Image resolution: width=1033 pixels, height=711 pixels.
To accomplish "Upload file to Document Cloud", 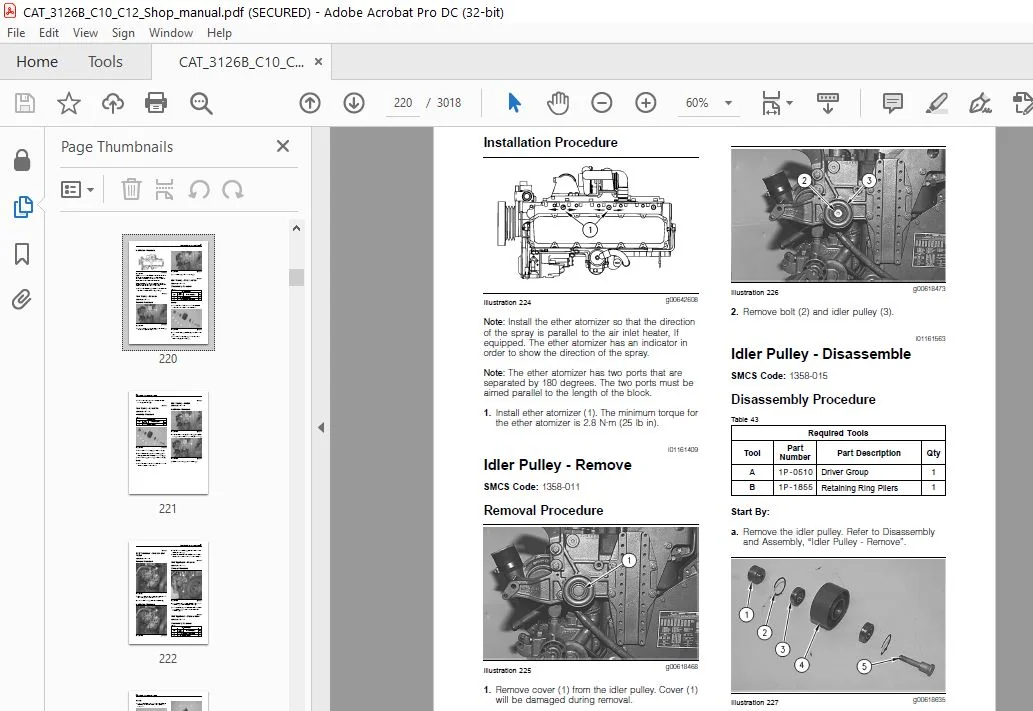I will (113, 103).
